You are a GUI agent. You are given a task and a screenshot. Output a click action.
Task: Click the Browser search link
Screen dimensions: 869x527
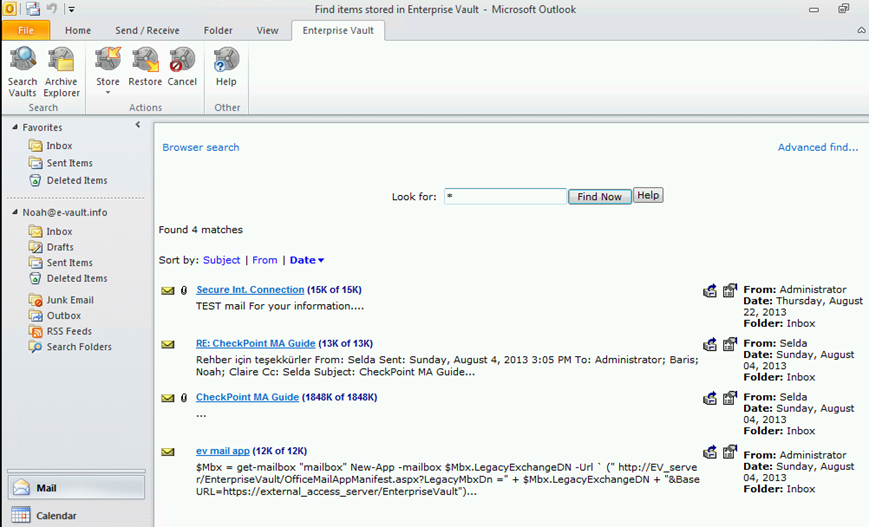tap(201, 147)
